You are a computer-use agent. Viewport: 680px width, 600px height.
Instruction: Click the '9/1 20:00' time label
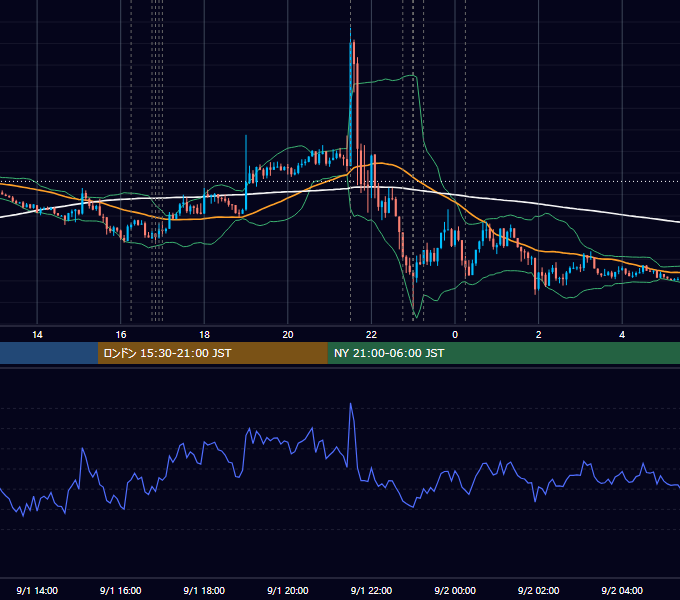(x=288, y=590)
